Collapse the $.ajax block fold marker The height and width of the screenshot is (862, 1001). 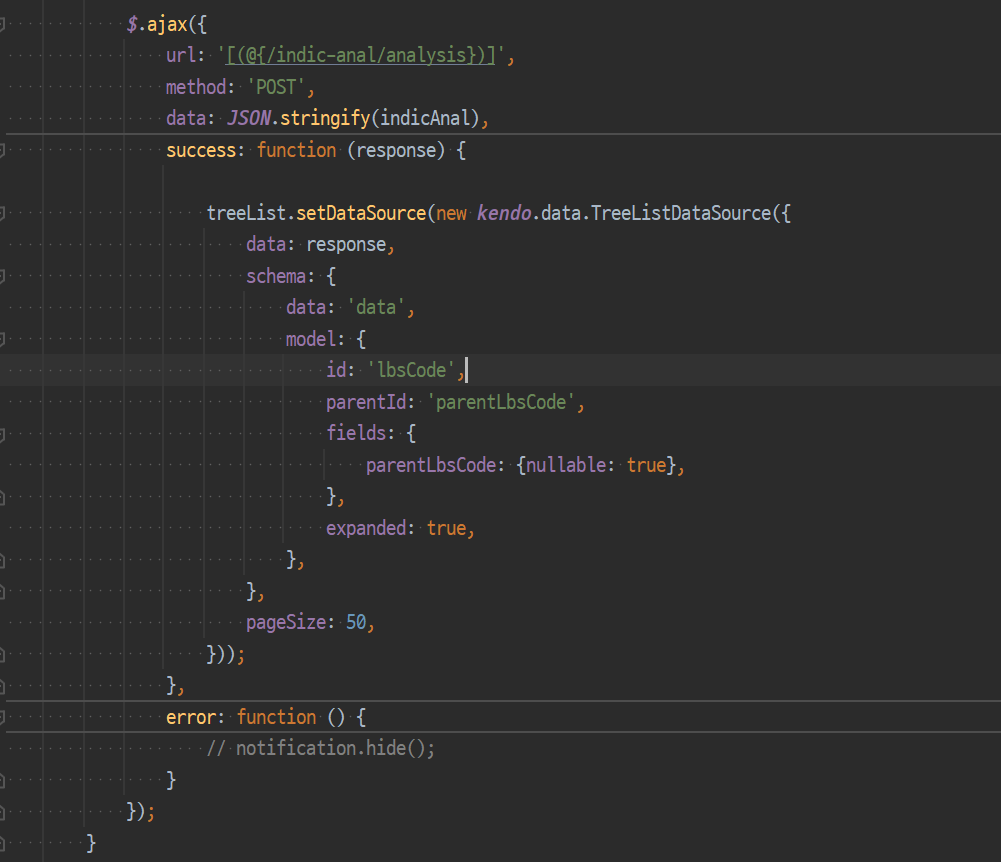(2, 25)
